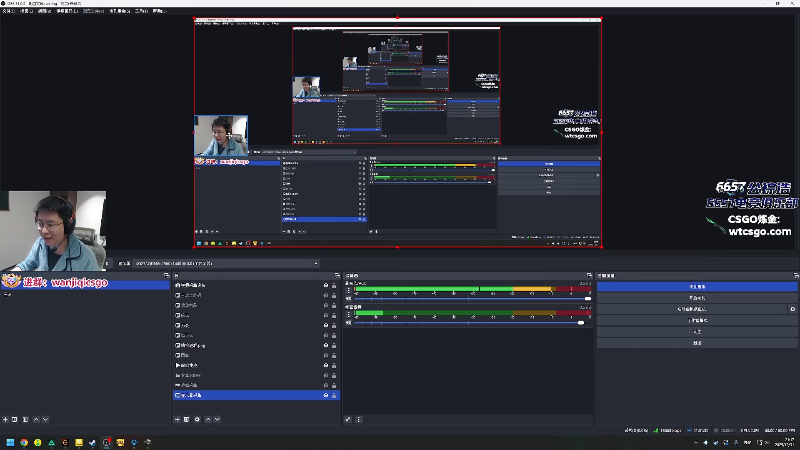Mute the first audio mixer channel

click(348, 298)
